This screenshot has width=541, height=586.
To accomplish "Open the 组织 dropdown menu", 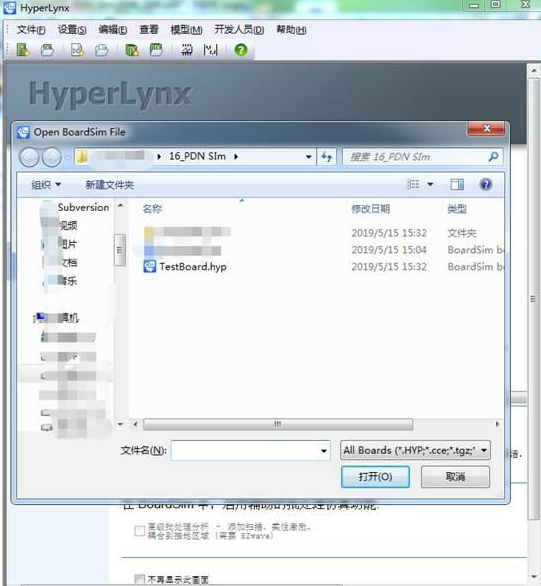I will pyautogui.click(x=46, y=185).
